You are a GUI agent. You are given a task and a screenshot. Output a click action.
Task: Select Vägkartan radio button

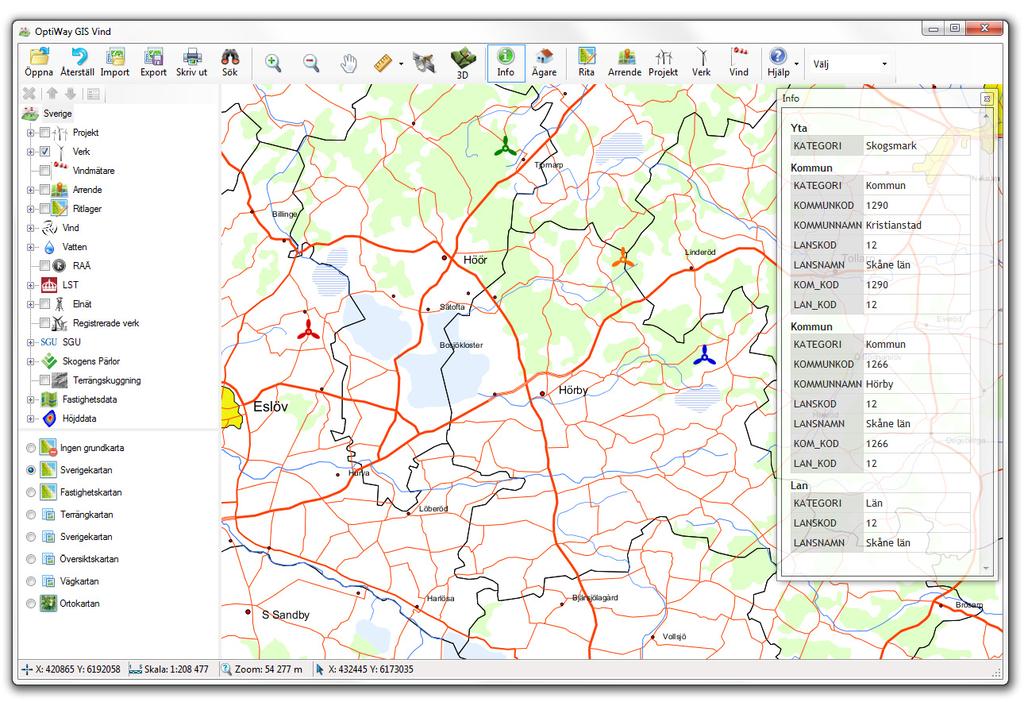coord(31,581)
